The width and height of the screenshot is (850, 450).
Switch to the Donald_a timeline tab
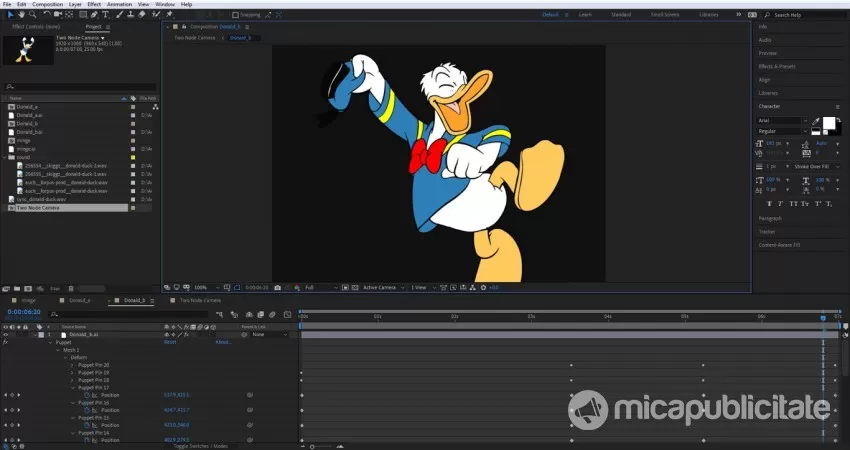tap(80, 300)
